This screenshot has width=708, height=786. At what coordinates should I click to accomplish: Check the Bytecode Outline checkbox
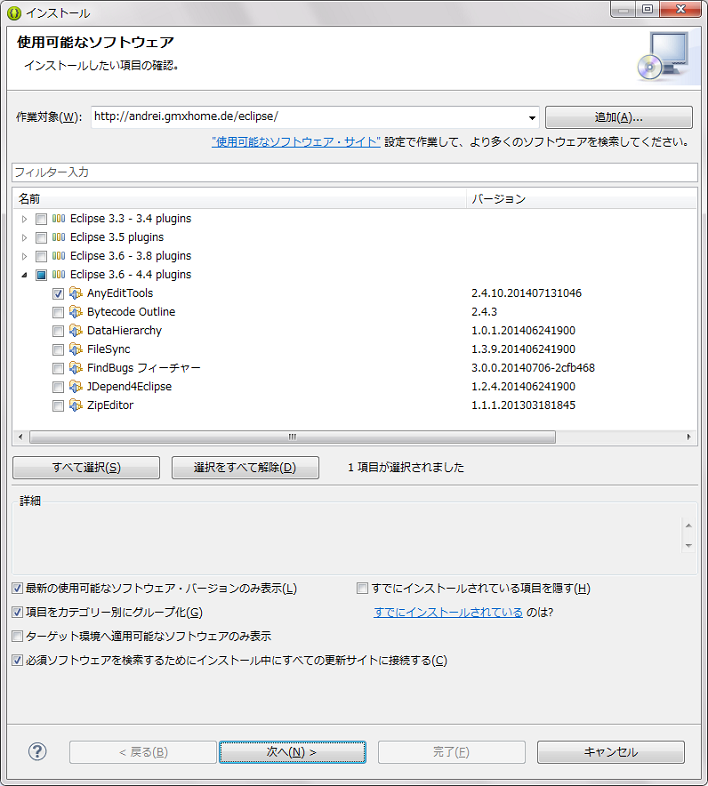coord(58,312)
